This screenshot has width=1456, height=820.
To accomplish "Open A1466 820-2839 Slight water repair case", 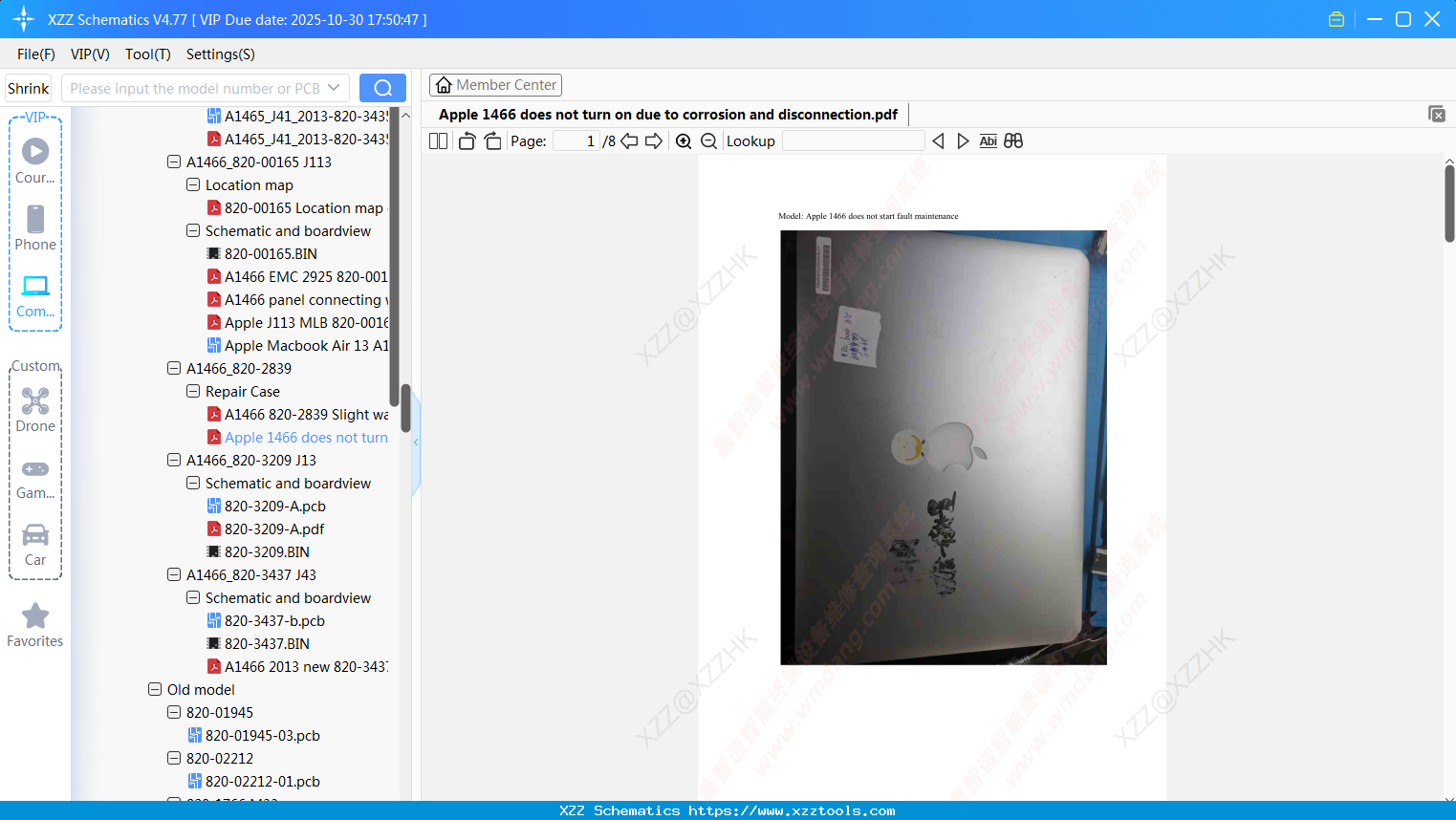I will coord(297,415).
